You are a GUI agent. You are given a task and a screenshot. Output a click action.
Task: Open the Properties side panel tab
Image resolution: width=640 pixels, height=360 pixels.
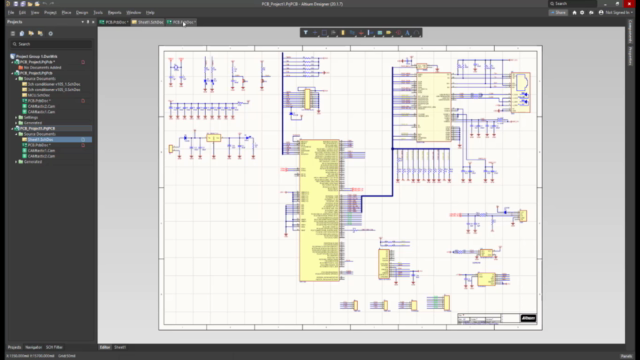[x=630, y=56]
